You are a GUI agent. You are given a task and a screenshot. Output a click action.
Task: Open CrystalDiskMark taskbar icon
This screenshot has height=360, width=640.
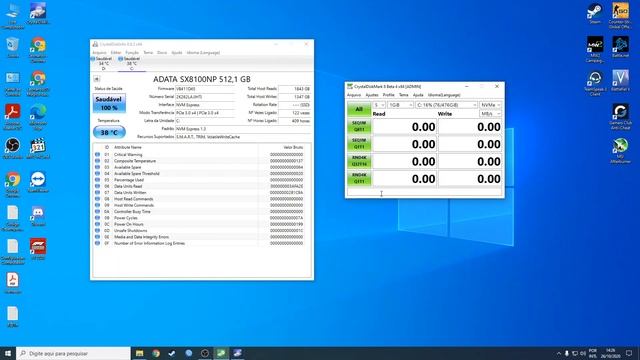221,353
